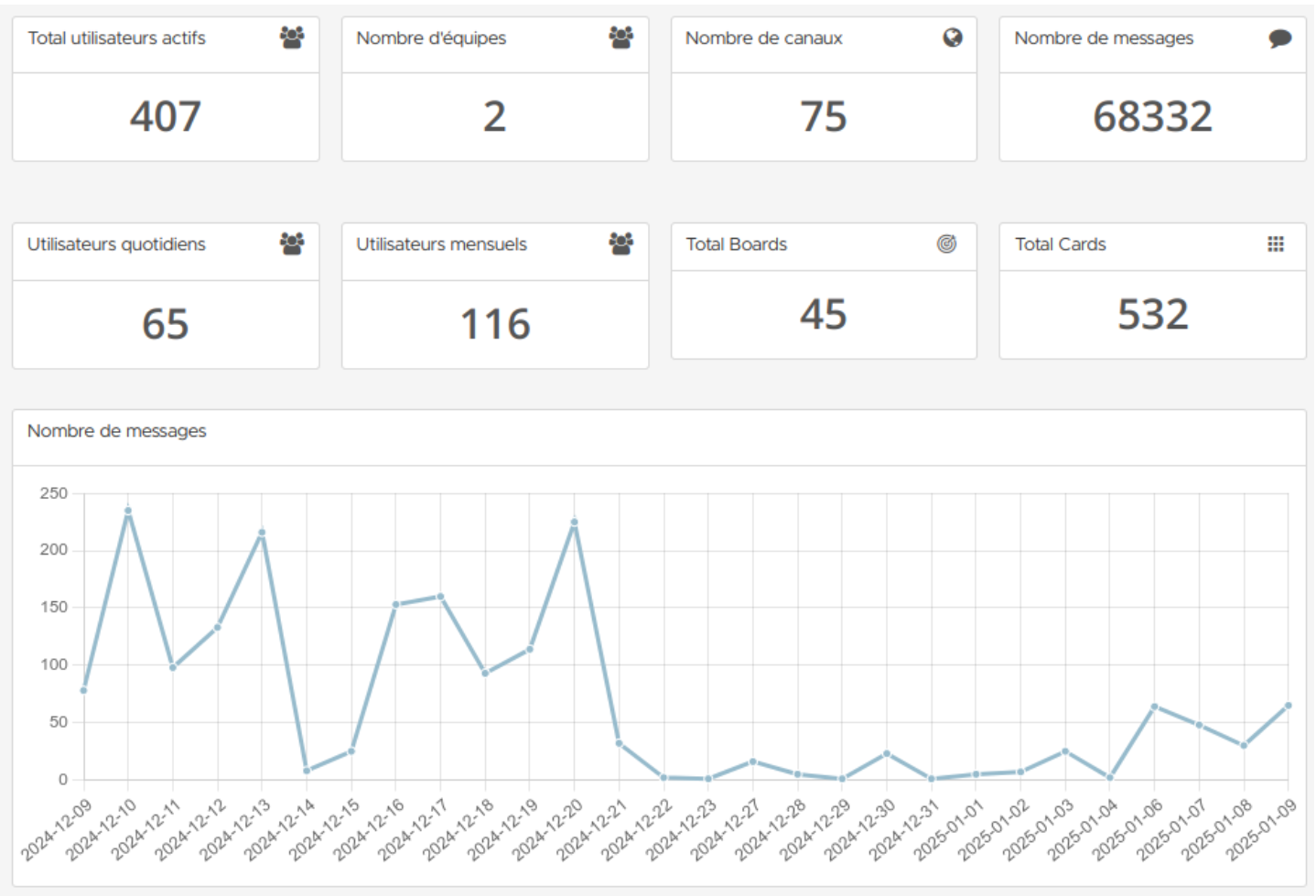Click the grid icon in Total Cards
1316x896 pixels.
(1275, 243)
